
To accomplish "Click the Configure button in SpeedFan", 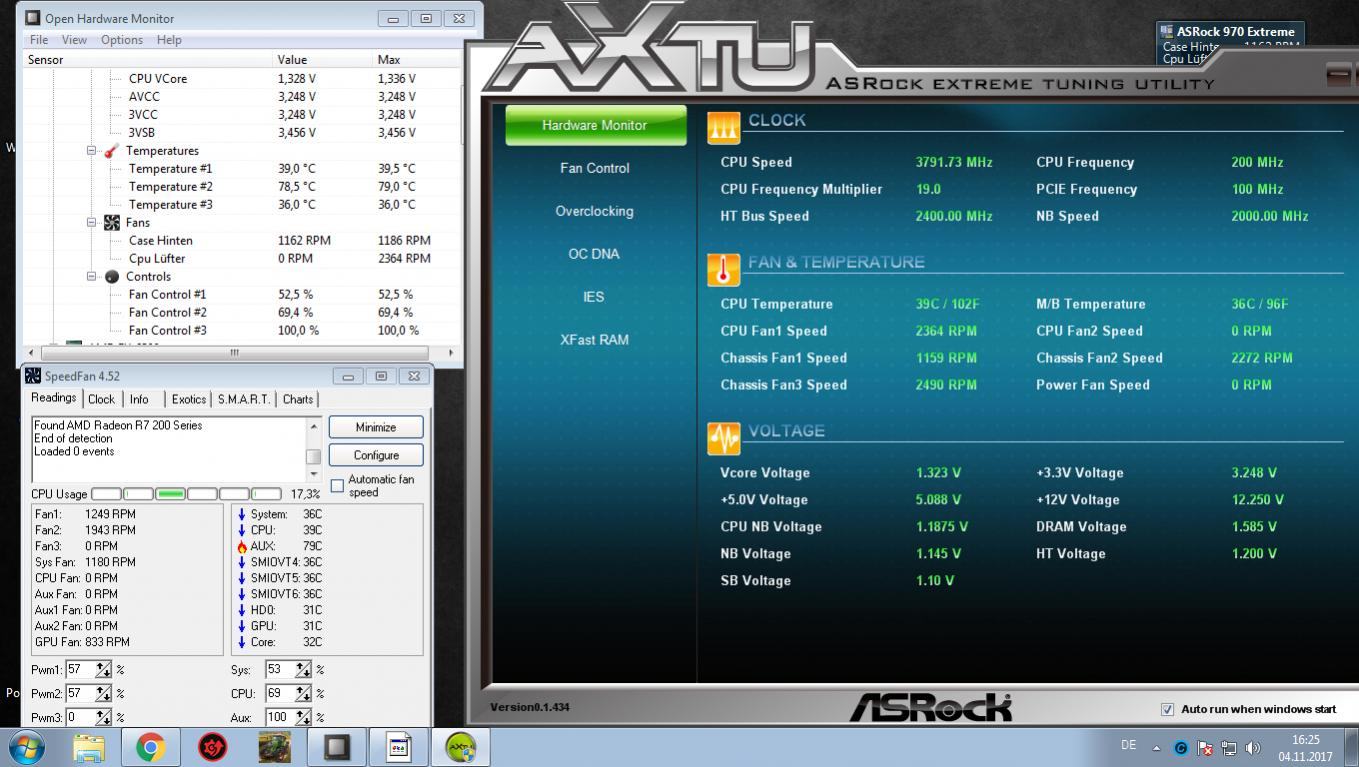I will 376,455.
